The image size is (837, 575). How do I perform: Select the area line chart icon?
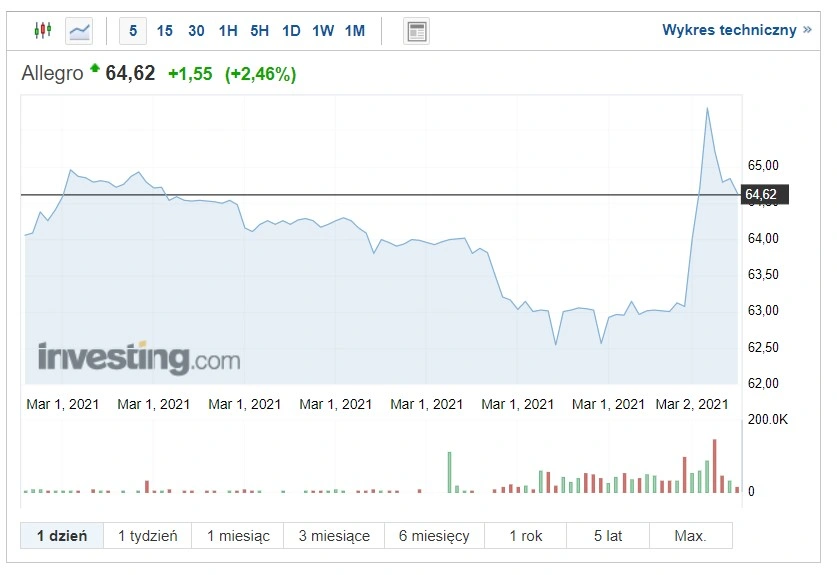click(x=79, y=31)
